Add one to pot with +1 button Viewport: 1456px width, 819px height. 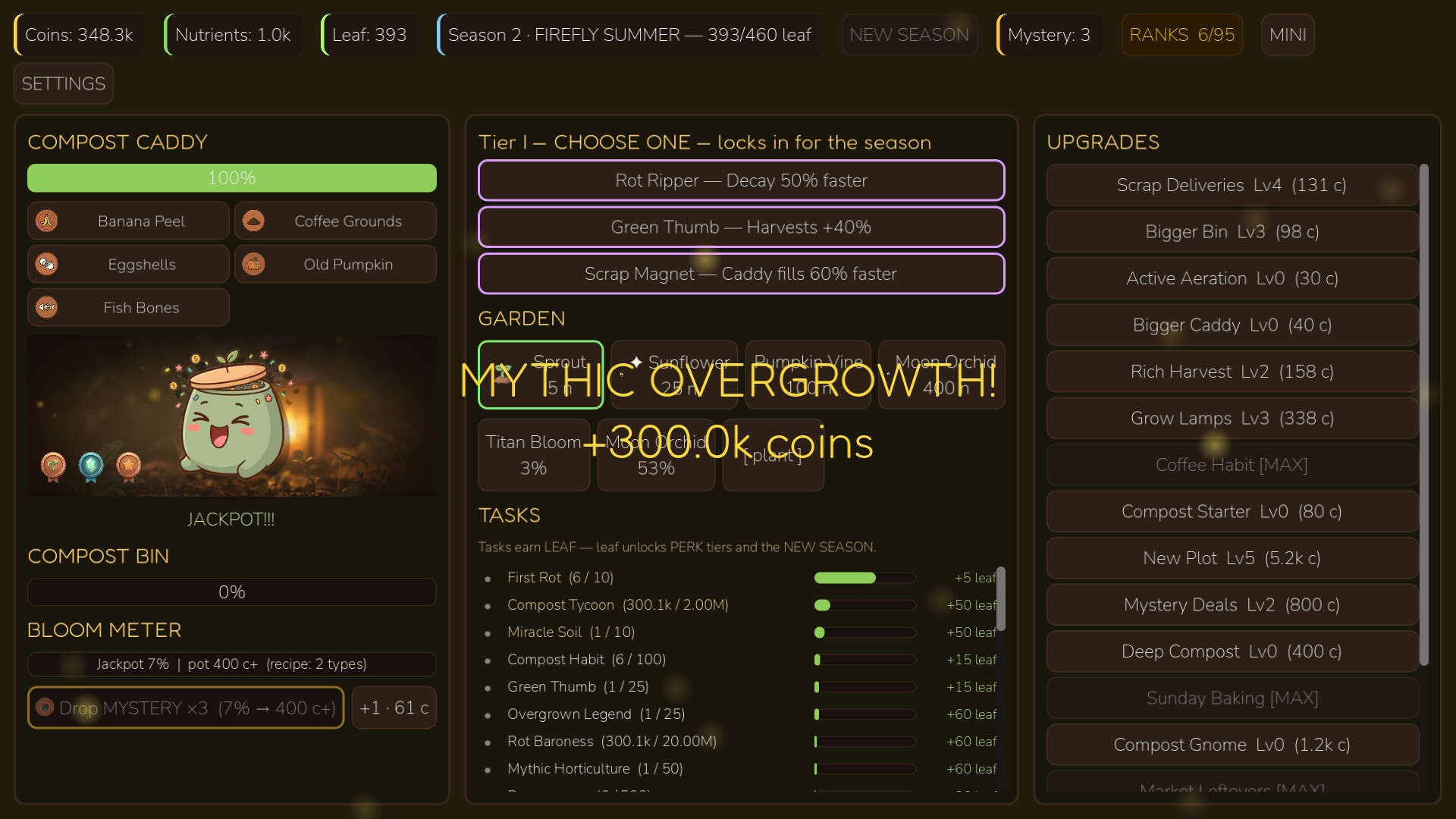(394, 708)
